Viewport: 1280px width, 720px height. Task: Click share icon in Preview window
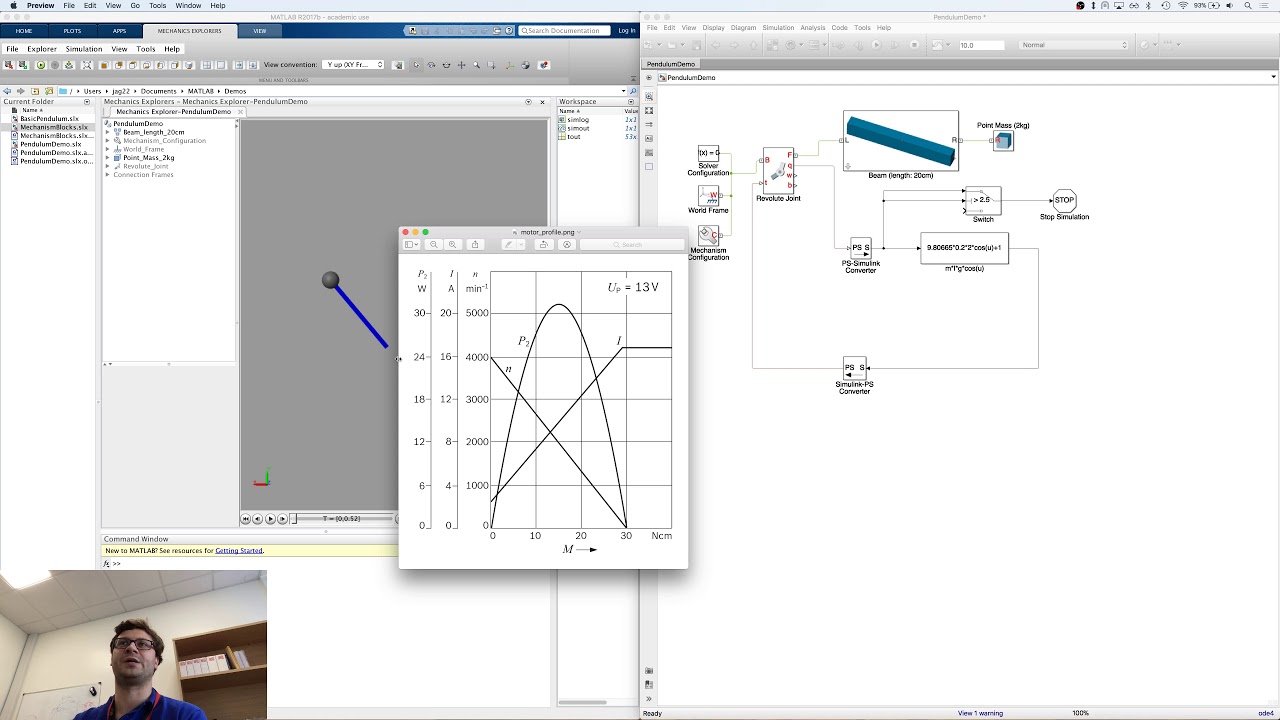[x=475, y=245]
